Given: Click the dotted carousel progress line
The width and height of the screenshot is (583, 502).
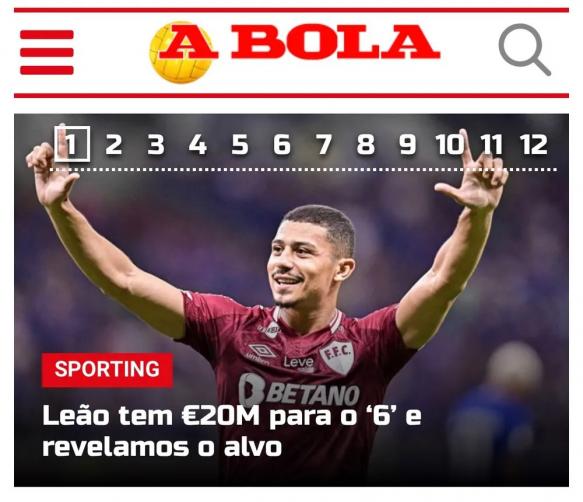Looking at the screenshot, I should click(303, 170).
